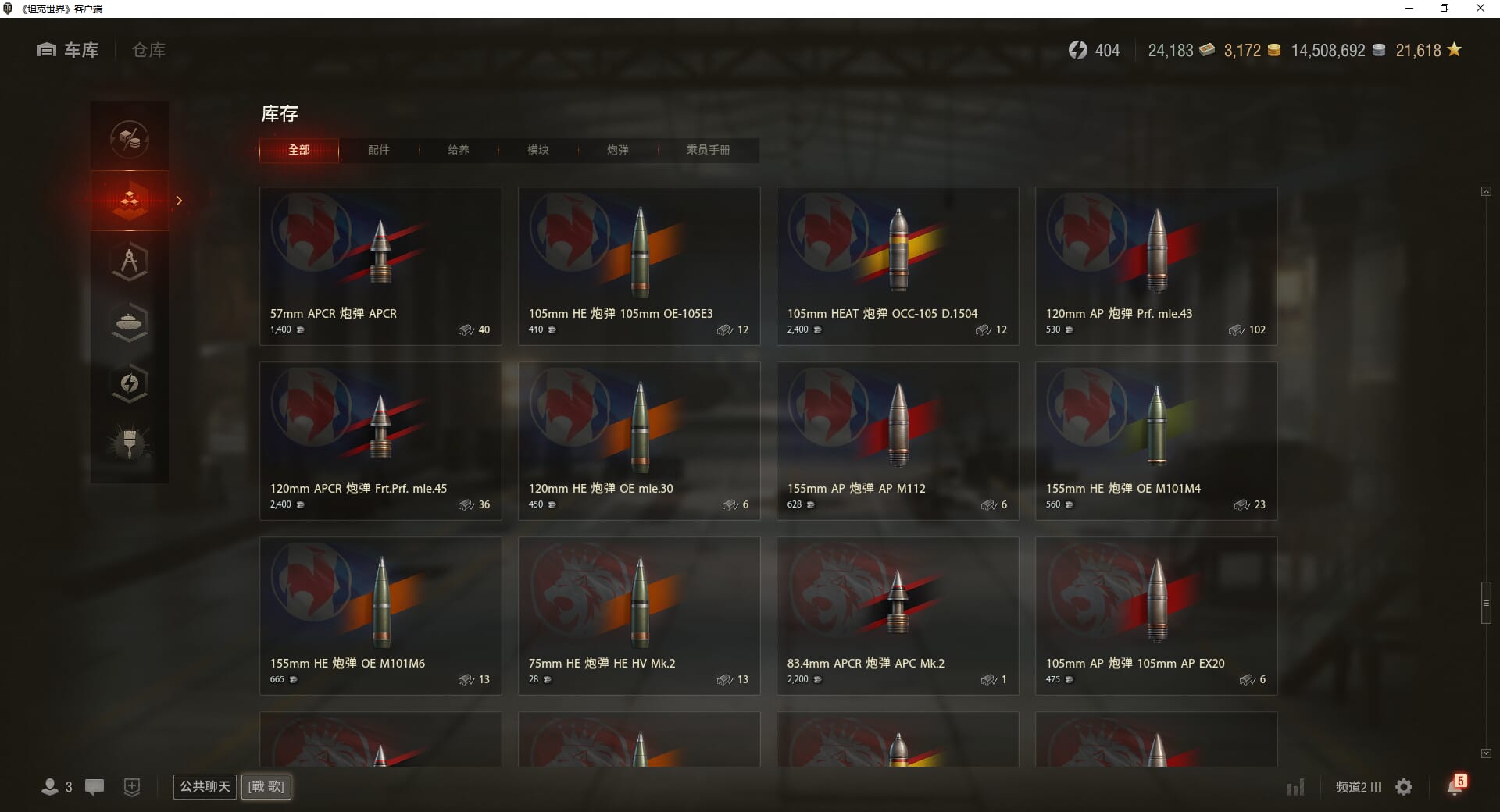The image size is (1500, 812).
Task: Select the crossed shell and coins sidebar icon
Action: click(x=130, y=140)
